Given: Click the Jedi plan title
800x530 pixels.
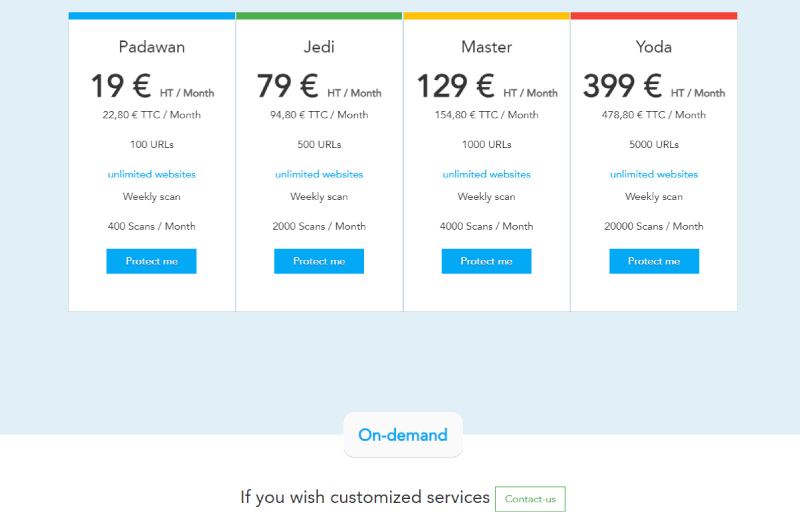Looking at the screenshot, I should (319, 47).
